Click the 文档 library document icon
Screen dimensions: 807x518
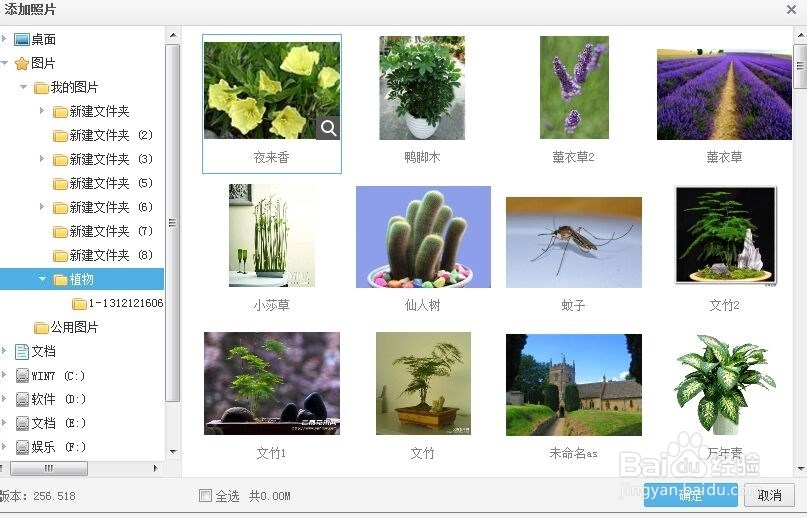(22, 352)
